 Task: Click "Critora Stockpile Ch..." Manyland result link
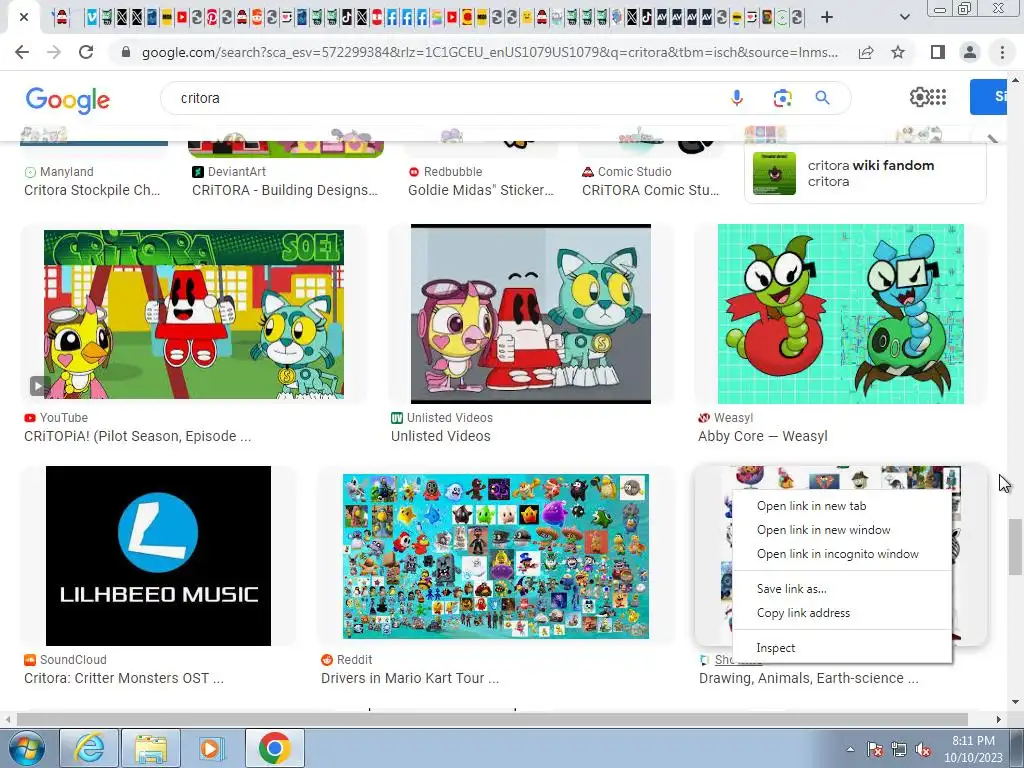(x=92, y=190)
